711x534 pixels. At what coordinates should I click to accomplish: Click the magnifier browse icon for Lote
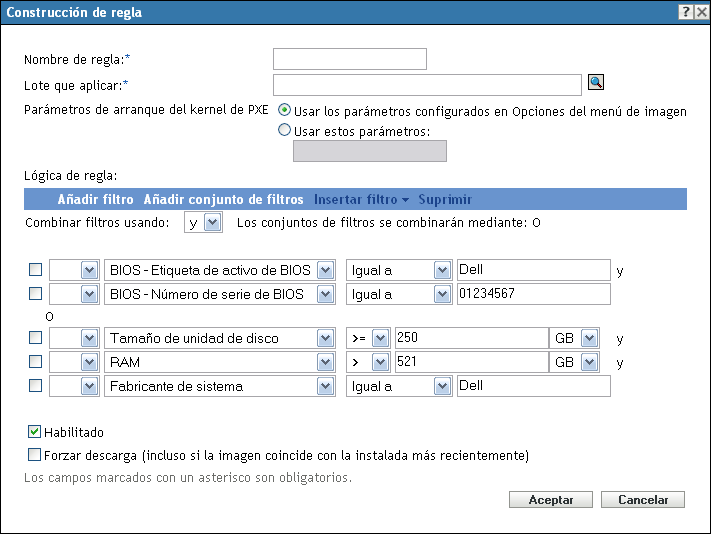click(597, 84)
